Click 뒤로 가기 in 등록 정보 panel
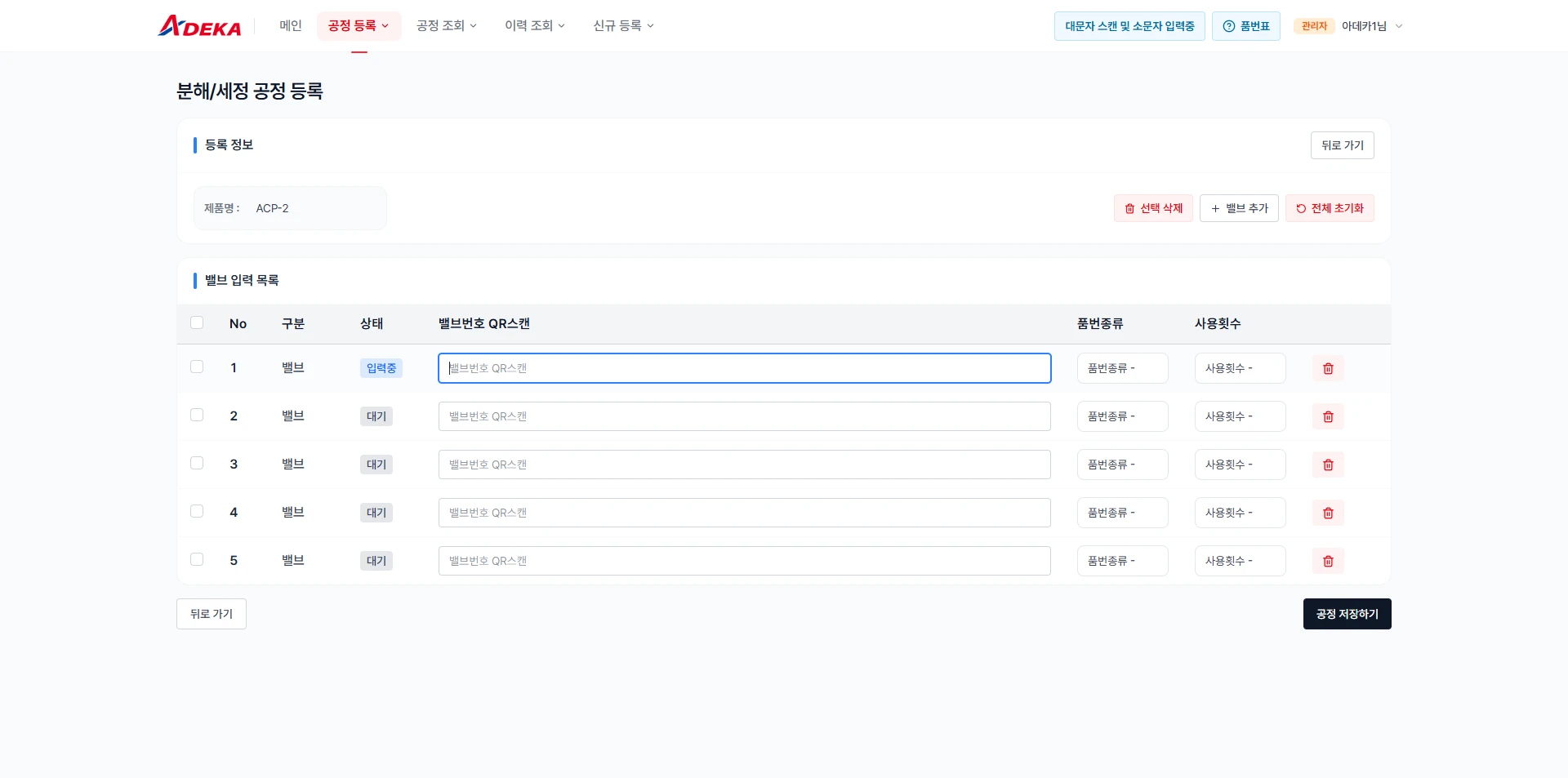Viewport: 1568px width, 778px height. point(1342,145)
